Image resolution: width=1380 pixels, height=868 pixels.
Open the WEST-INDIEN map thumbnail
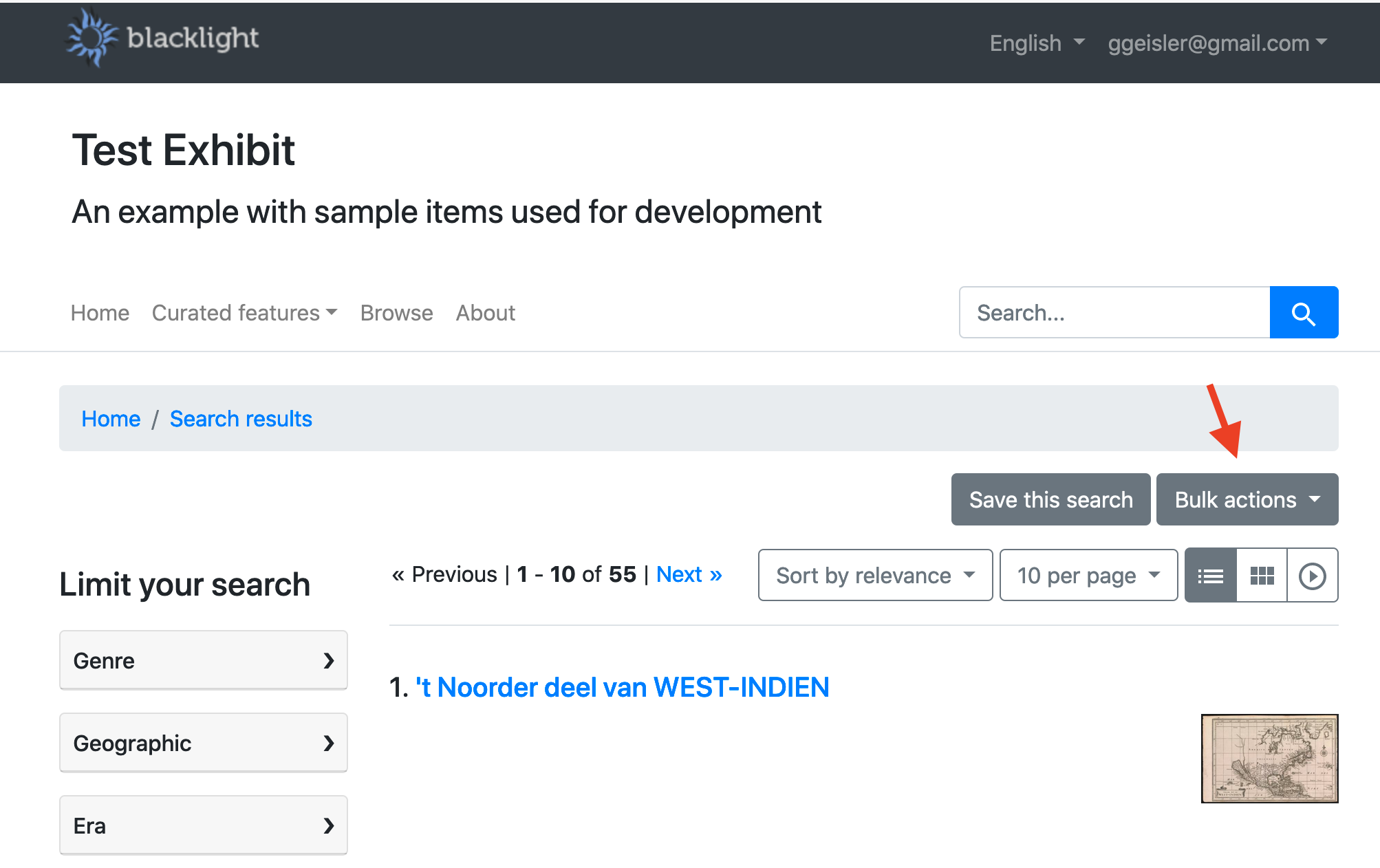coord(1269,758)
